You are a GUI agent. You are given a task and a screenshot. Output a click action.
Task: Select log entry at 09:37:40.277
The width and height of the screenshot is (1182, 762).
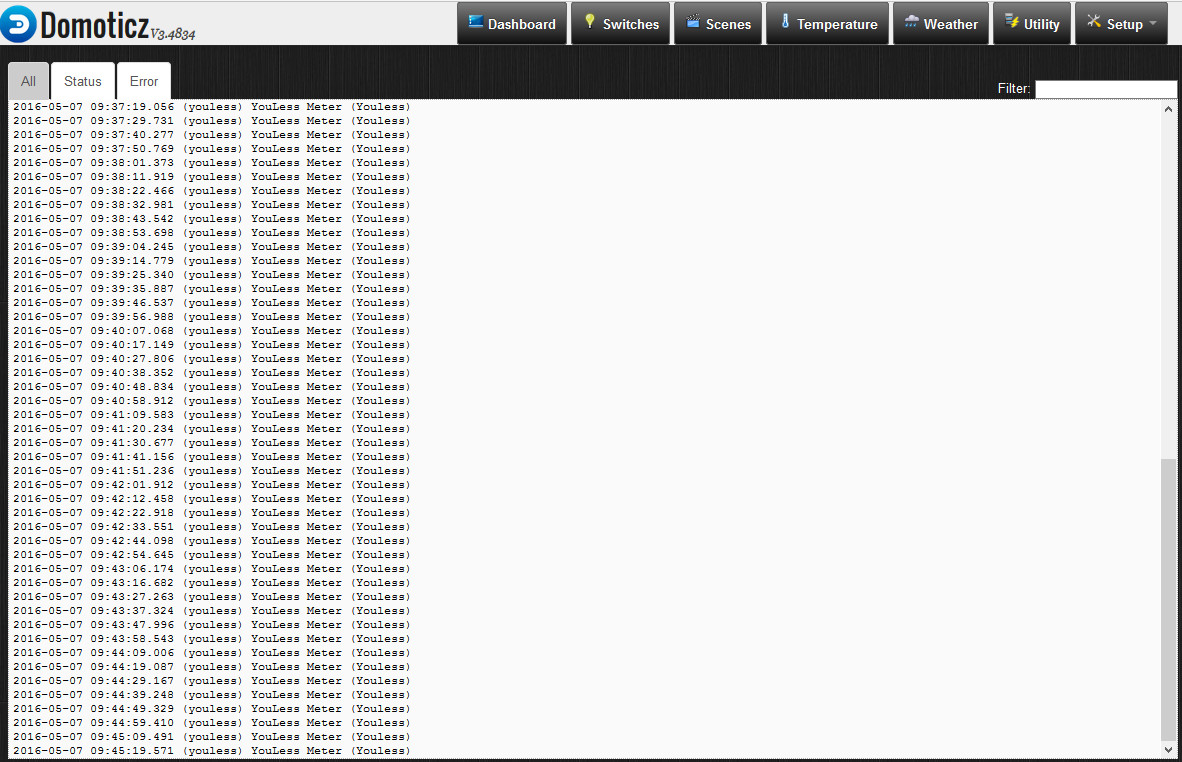212,135
